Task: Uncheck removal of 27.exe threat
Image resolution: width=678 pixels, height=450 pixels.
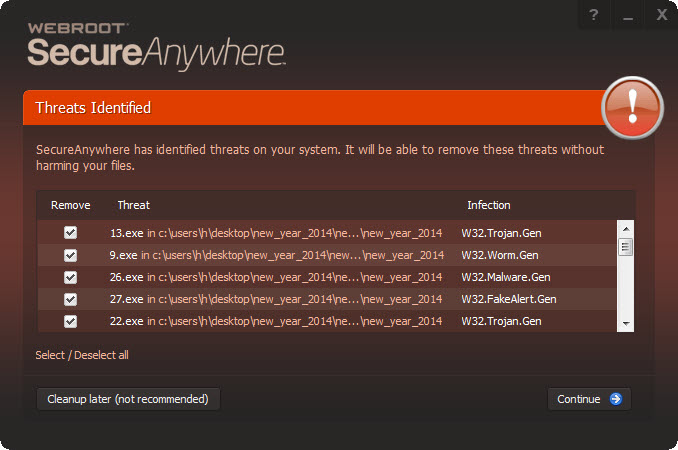Action: [70, 299]
